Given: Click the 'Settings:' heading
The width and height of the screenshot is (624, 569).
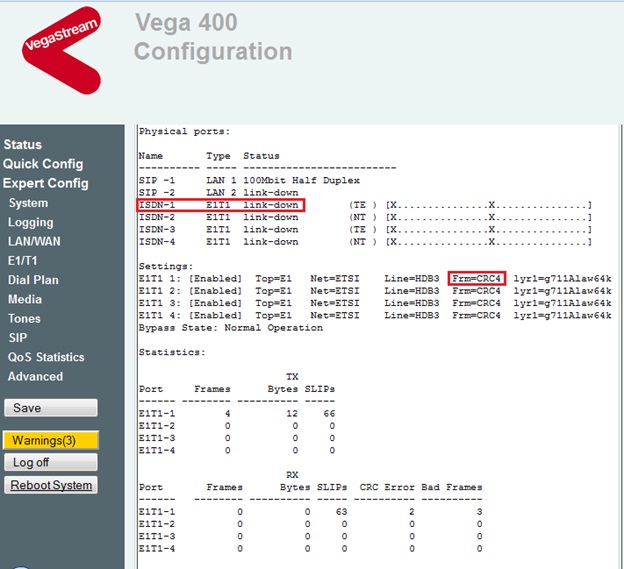Looking at the screenshot, I should coord(166,266).
